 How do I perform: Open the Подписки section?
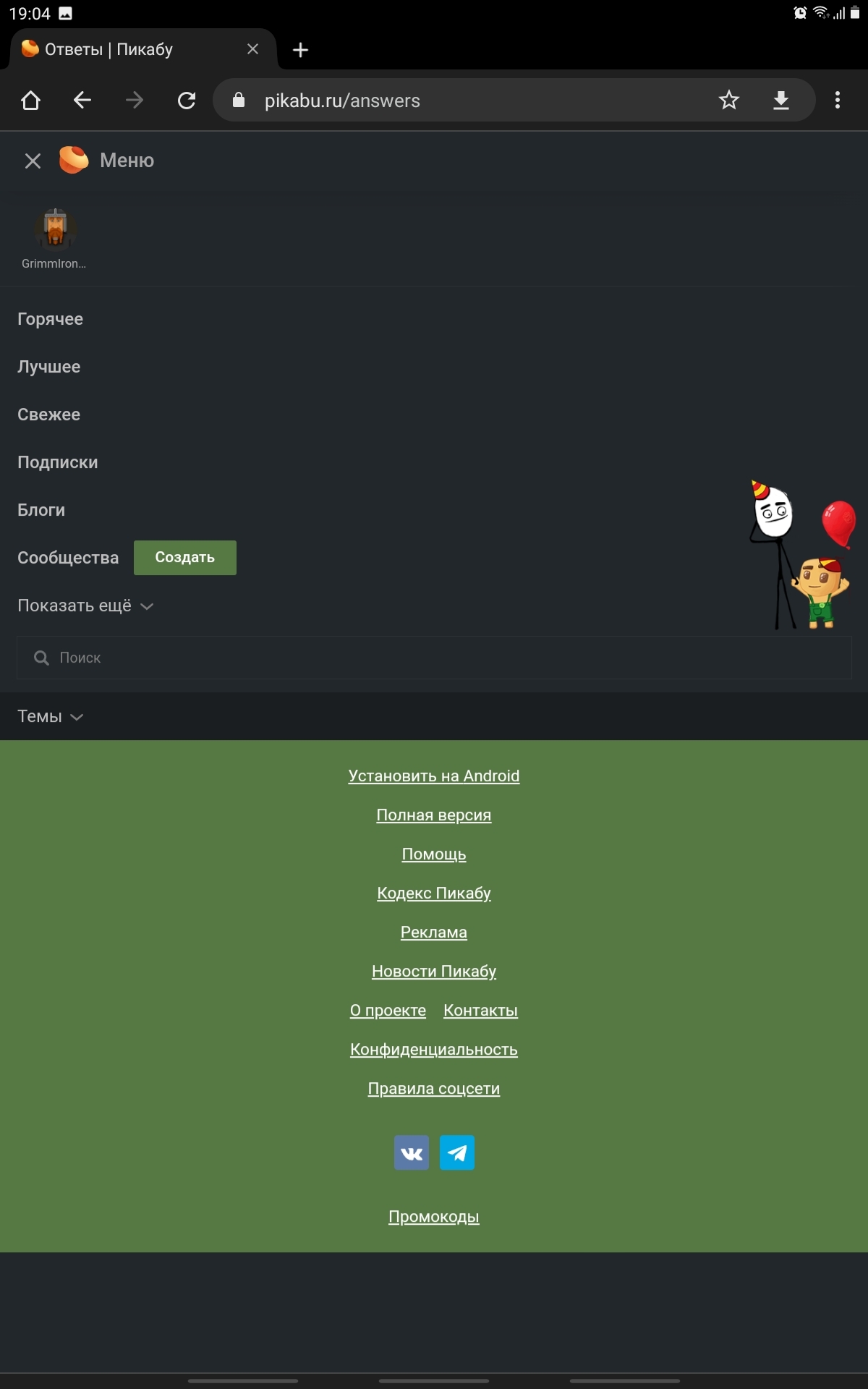point(57,462)
